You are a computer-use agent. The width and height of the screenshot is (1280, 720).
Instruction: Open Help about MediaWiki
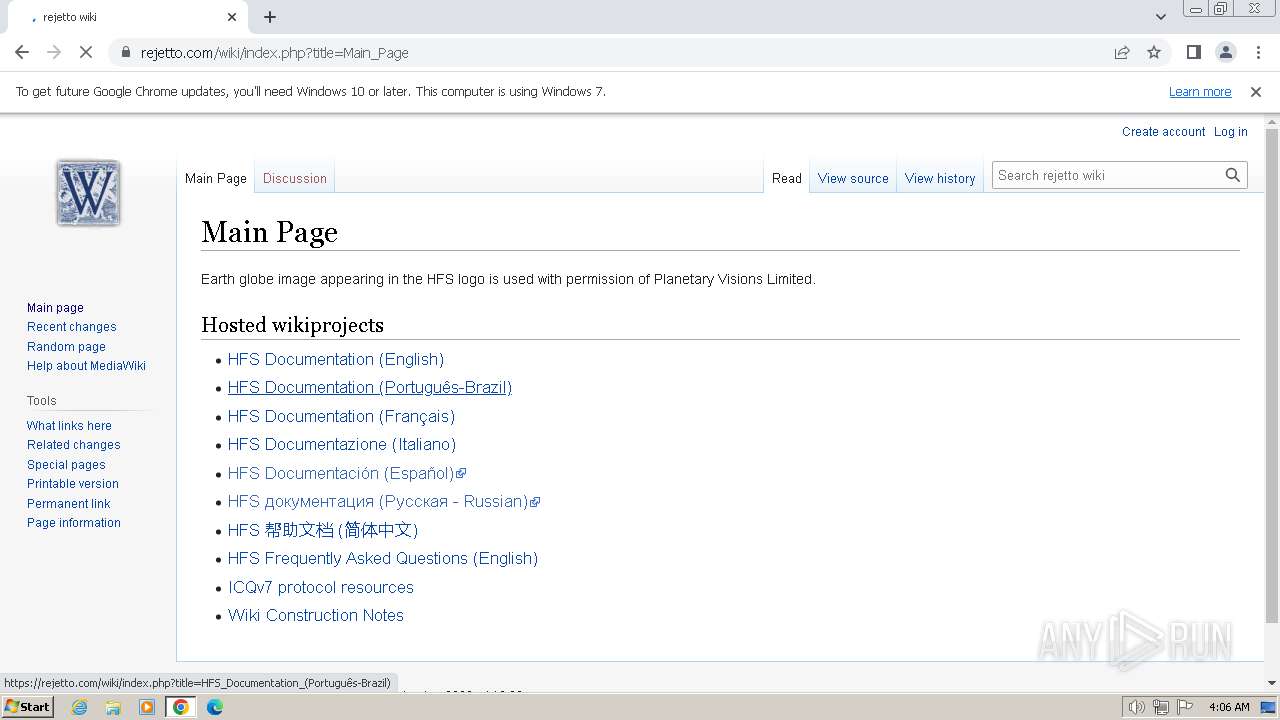click(86, 366)
